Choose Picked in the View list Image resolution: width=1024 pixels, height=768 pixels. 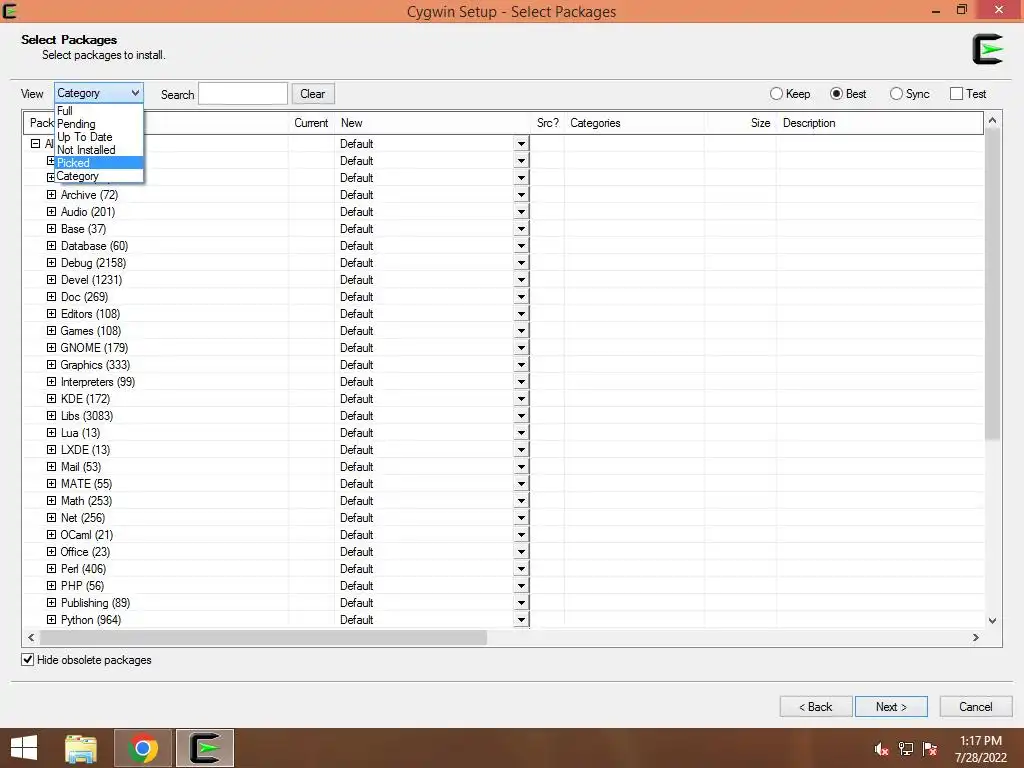(x=99, y=163)
